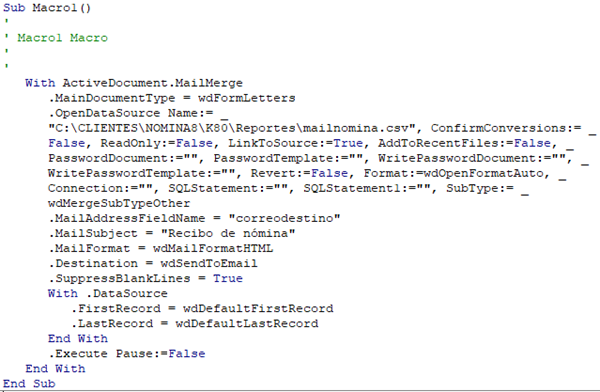The image size is (600, 392).
Task: Click wdDefaultFirstRecord on the FirstRecord line
Action: click(258, 309)
